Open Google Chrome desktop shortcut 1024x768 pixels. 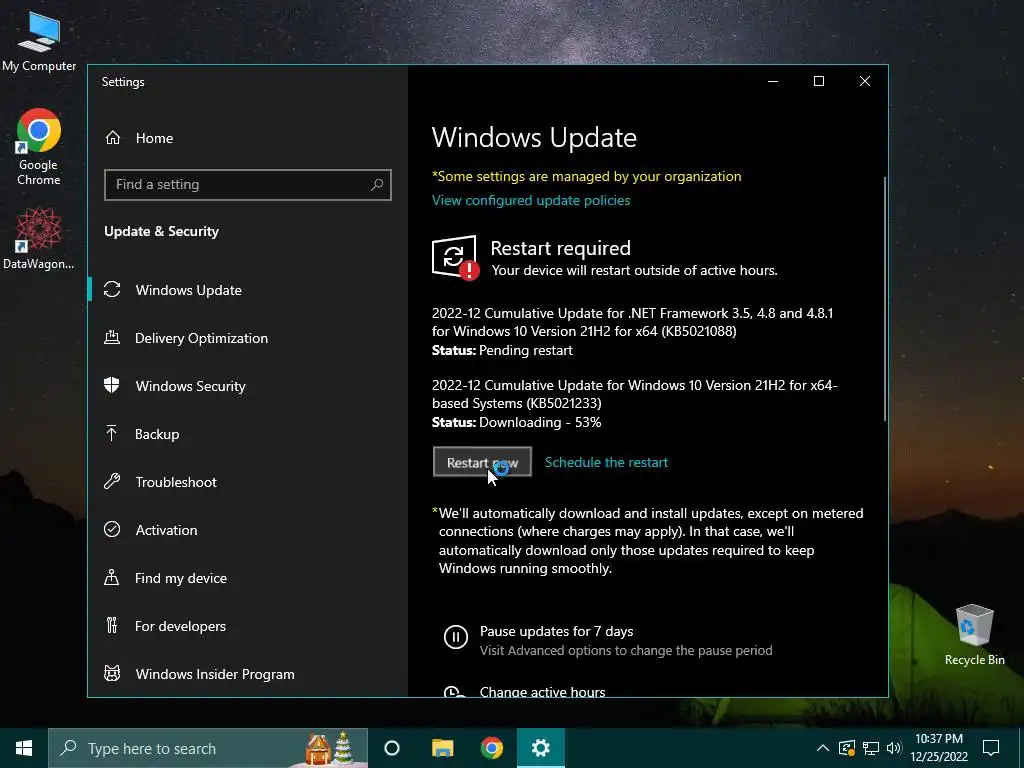pos(39,147)
